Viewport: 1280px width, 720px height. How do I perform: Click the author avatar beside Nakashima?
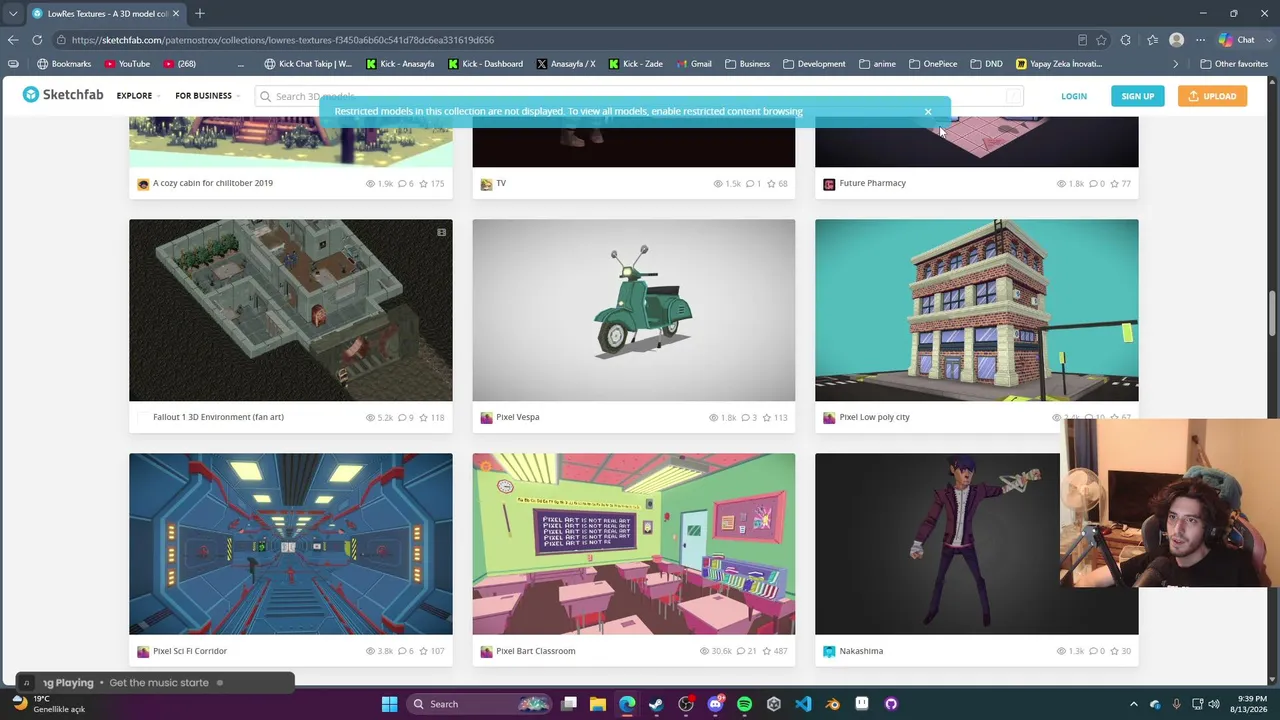pyautogui.click(x=829, y=652)
